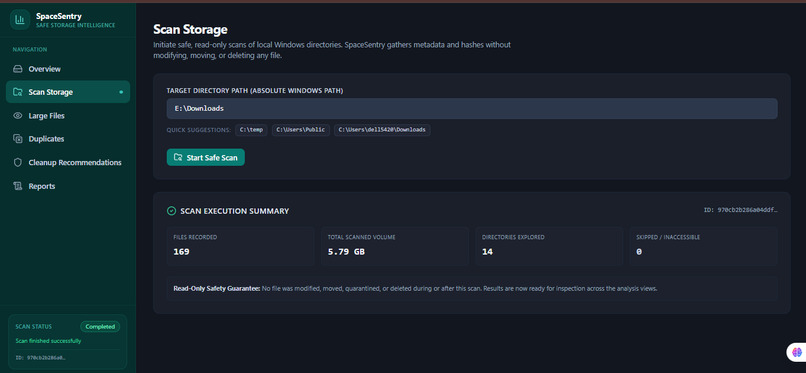Viewport: 806px width, 373px height.
Task: Click the Duplicates copy icon
Action: (x=18, y=139)
